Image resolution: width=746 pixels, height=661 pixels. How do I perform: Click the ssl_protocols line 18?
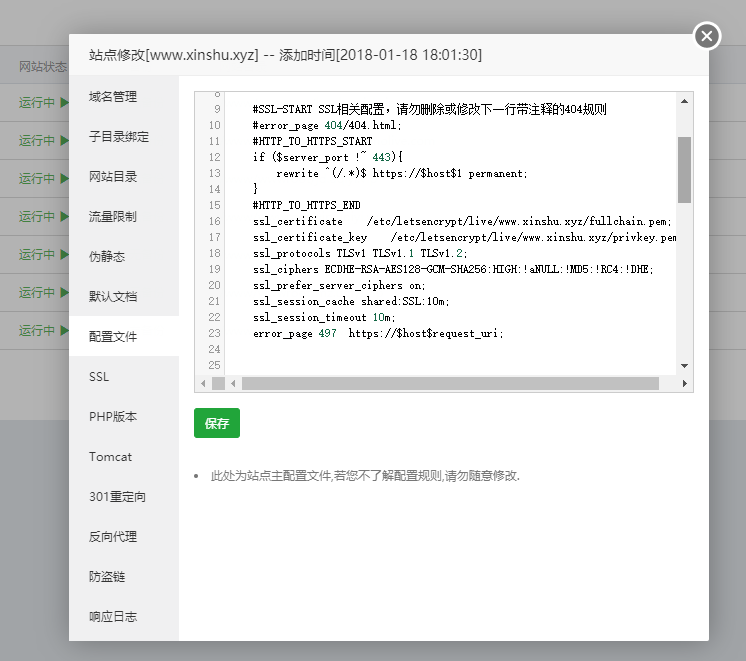(x=360, y=253)
